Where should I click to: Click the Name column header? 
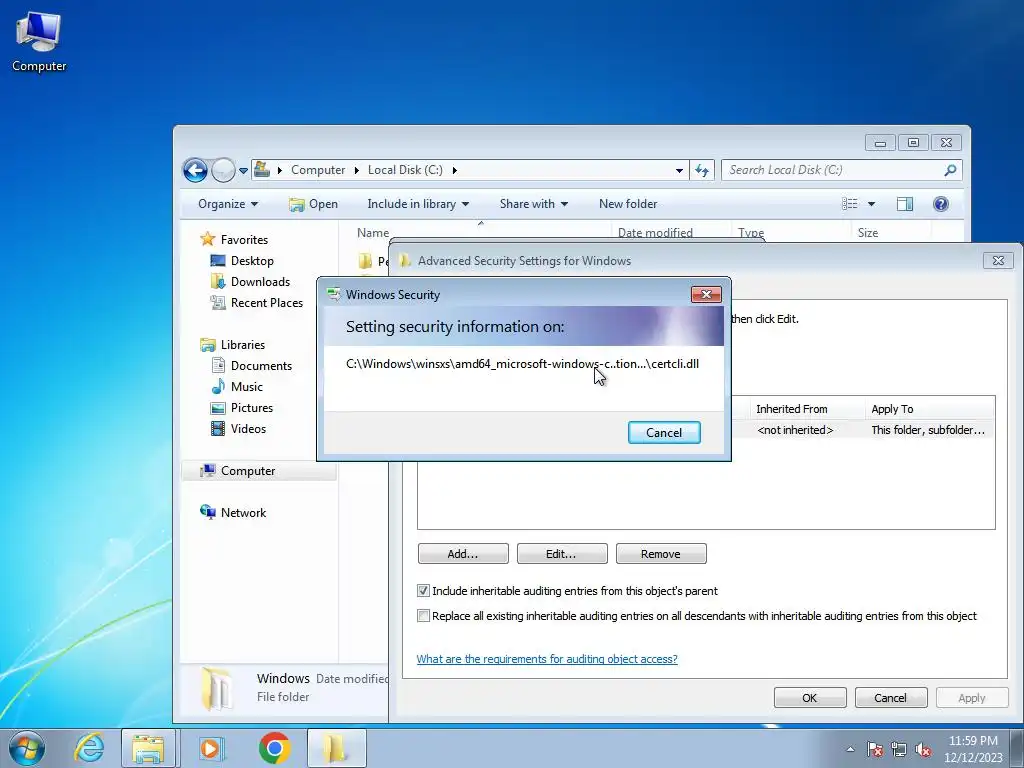[x=372, y=232]
